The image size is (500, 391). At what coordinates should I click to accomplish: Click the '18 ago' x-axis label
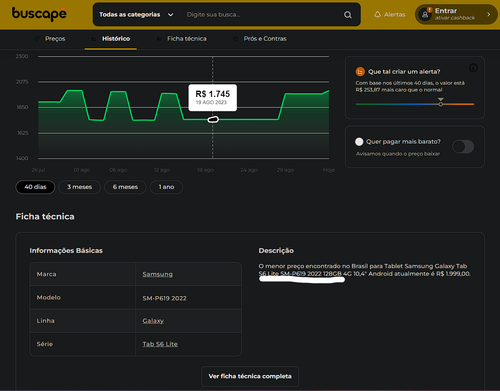pyautogui.click(x=205, y=170)
